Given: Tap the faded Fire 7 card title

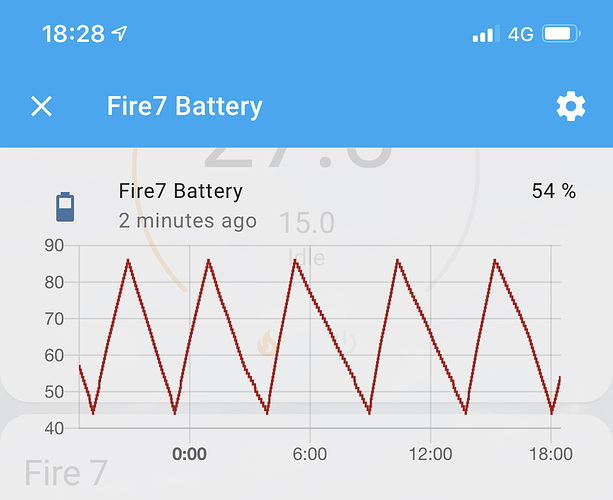Looking at the screenshot, I should click(66, 473).
